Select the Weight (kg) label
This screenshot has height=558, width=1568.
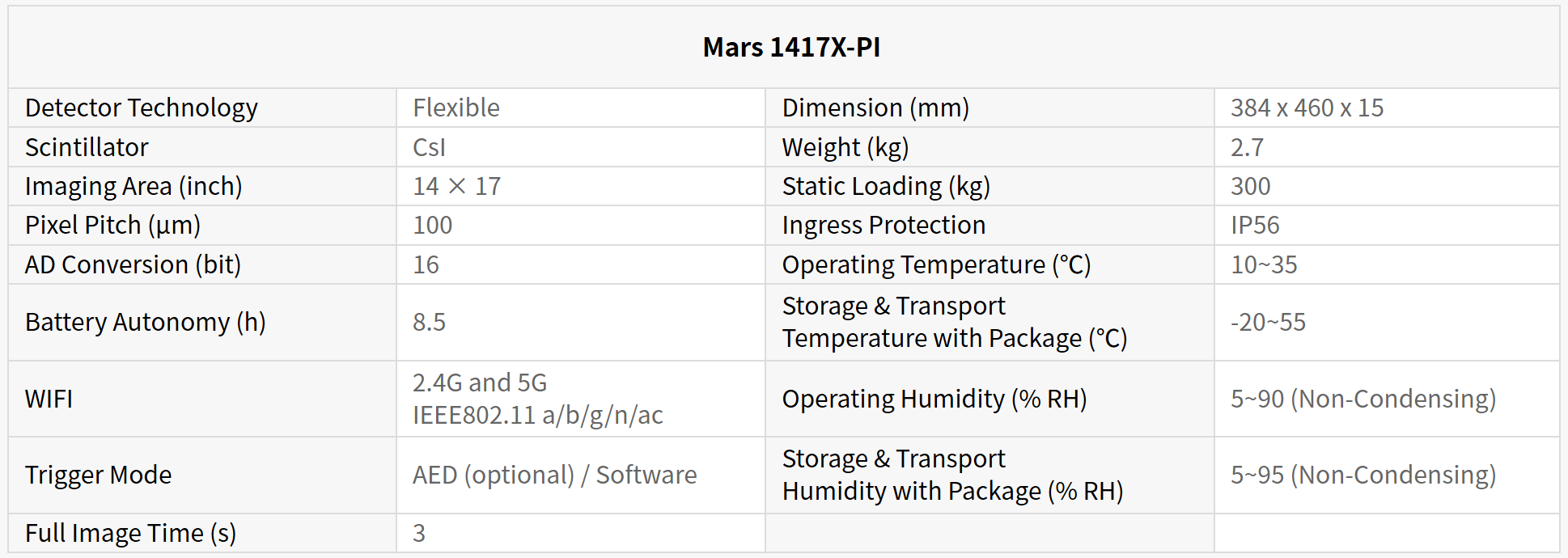pyautogui.click(x=845, y=147)
